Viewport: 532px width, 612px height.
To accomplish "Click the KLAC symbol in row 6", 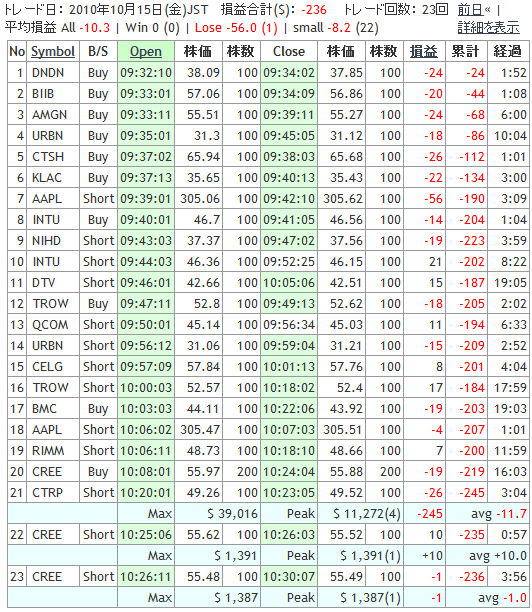I will click(x=46, y=178).
